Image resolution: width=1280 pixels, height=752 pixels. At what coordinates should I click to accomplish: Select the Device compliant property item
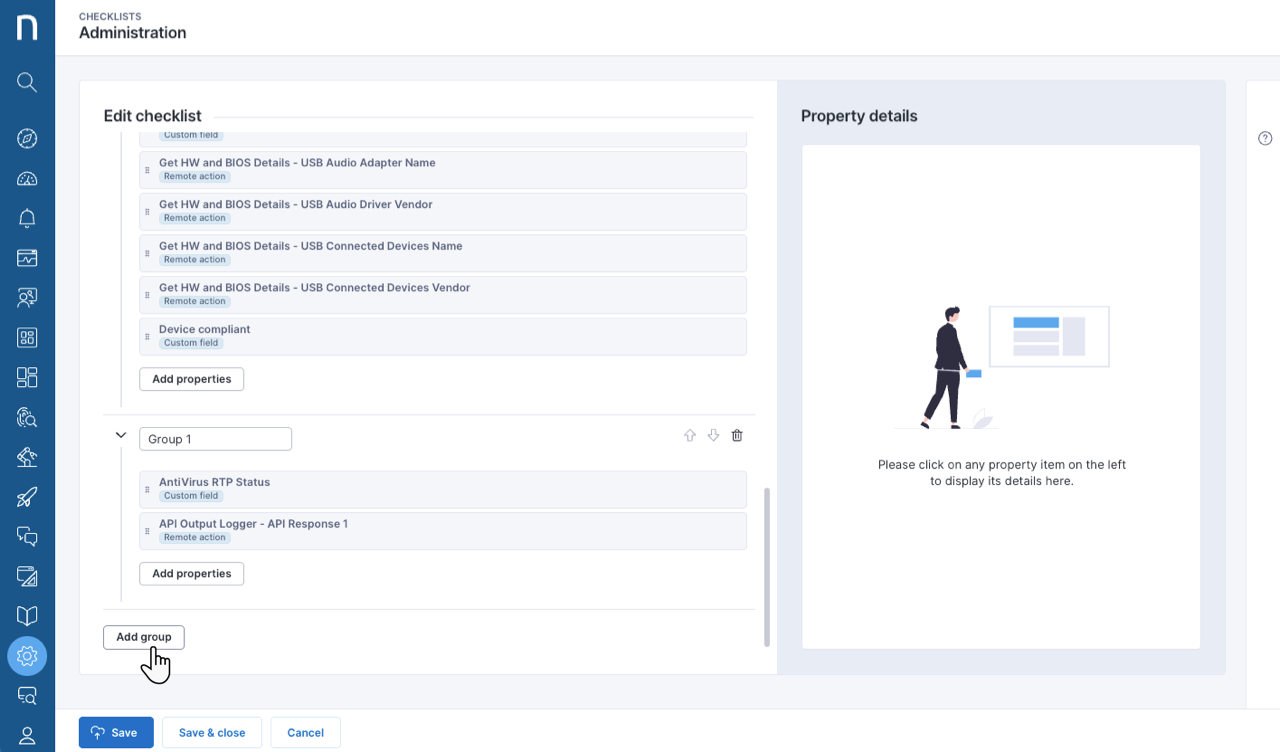[x=443, y=336]
